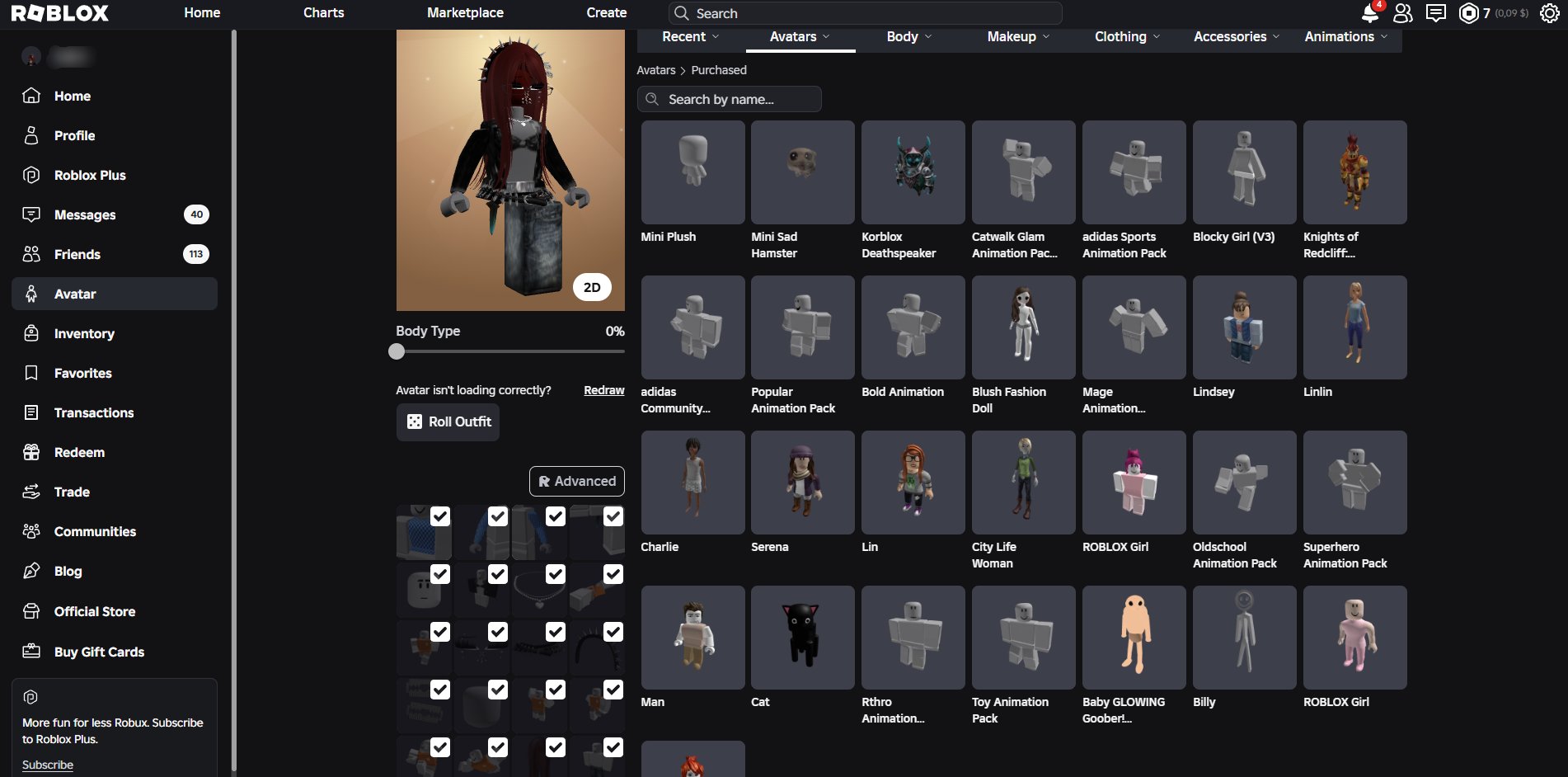Viewport: 1568px width, 777px height.
Task: Click the Transactions sidebar icon
Action: click(x=31, y=412)
